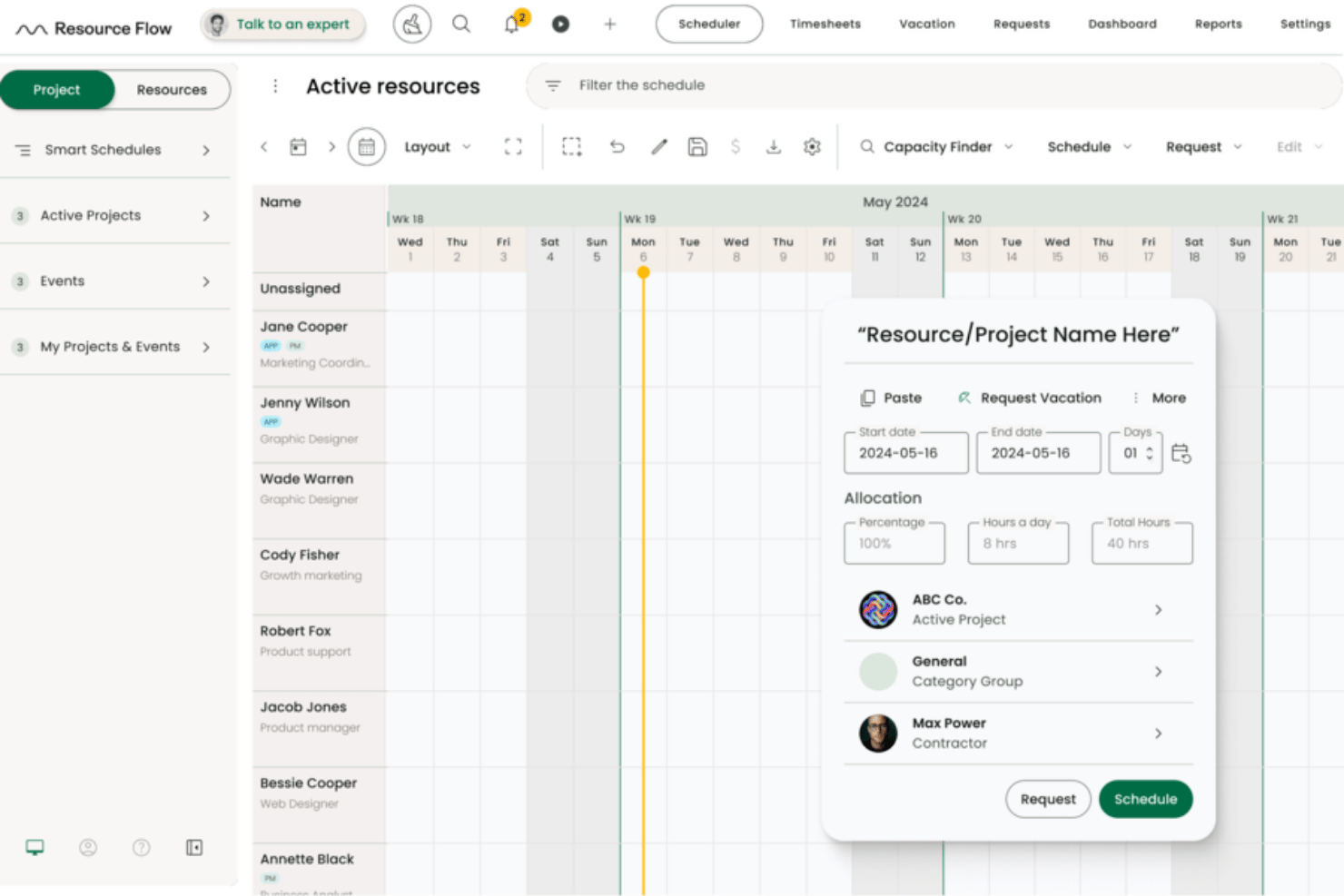1344x896 pixels.
Task: Click the green Schedule button
Action: 1146,799
